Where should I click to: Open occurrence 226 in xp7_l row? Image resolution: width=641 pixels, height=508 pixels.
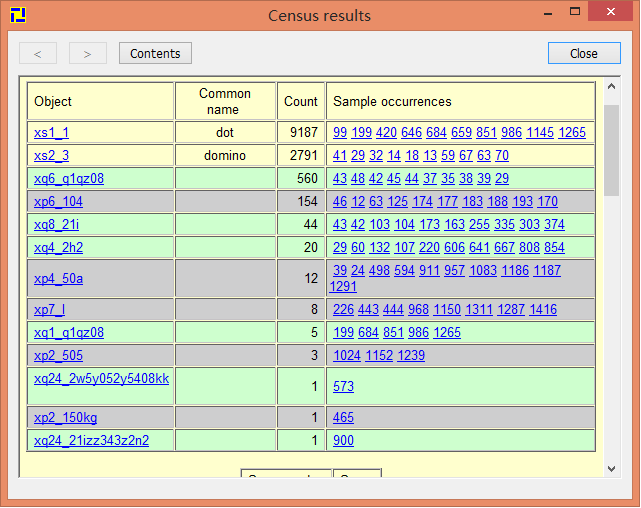coord(343,309)
